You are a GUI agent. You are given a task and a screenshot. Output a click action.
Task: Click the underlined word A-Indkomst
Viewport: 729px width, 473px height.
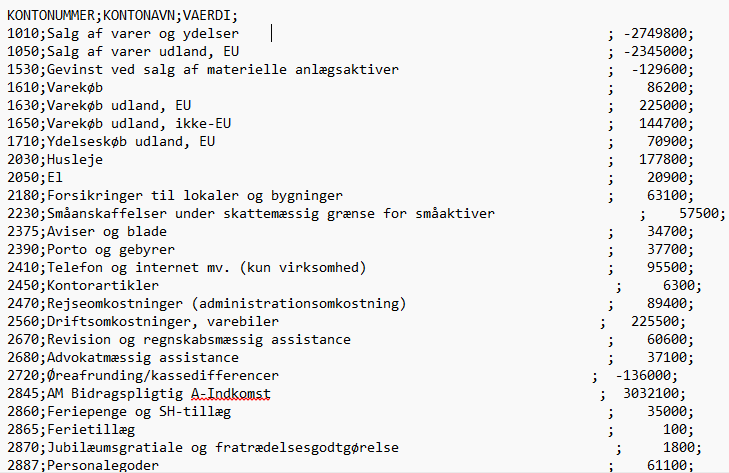[x=231, y=394]
